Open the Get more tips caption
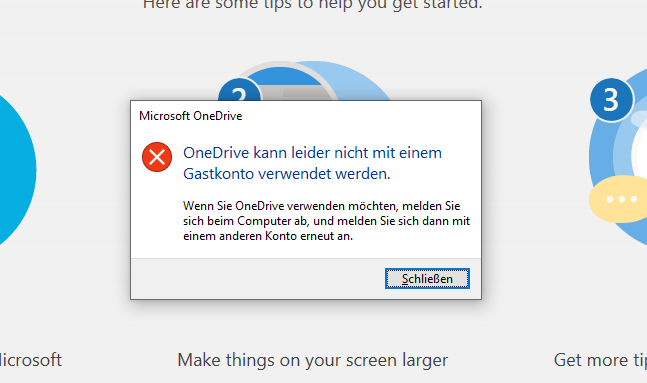 (600, 360)
